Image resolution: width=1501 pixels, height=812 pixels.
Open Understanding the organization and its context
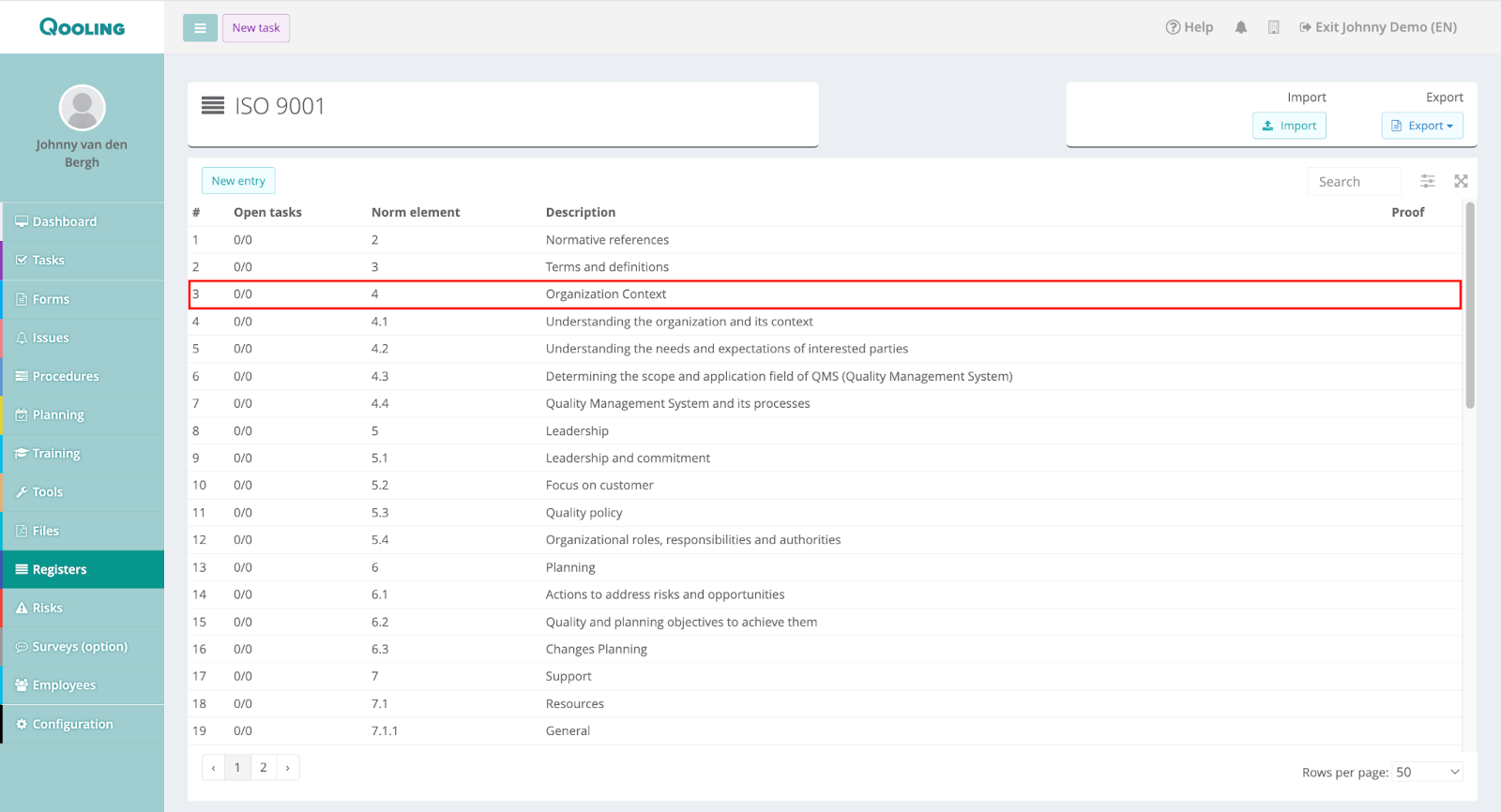[x=825, y=322]
